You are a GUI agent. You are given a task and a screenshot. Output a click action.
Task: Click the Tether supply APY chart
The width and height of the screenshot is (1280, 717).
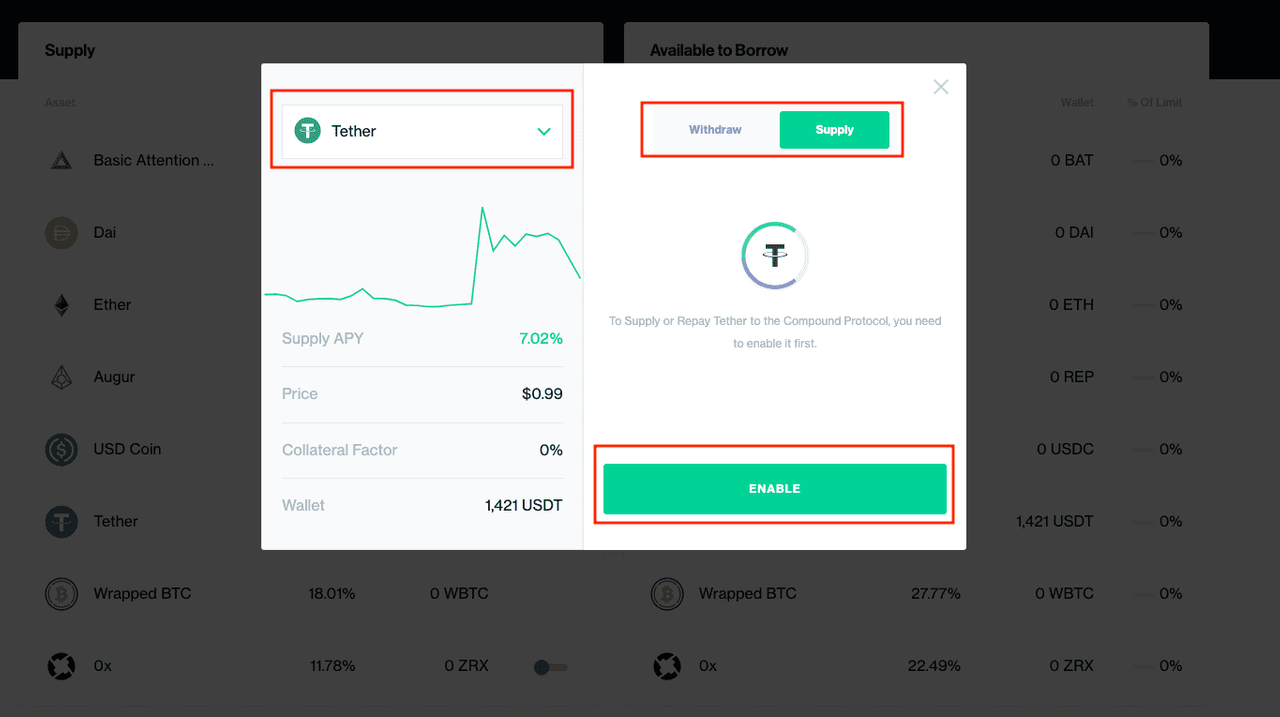[422, 258]
